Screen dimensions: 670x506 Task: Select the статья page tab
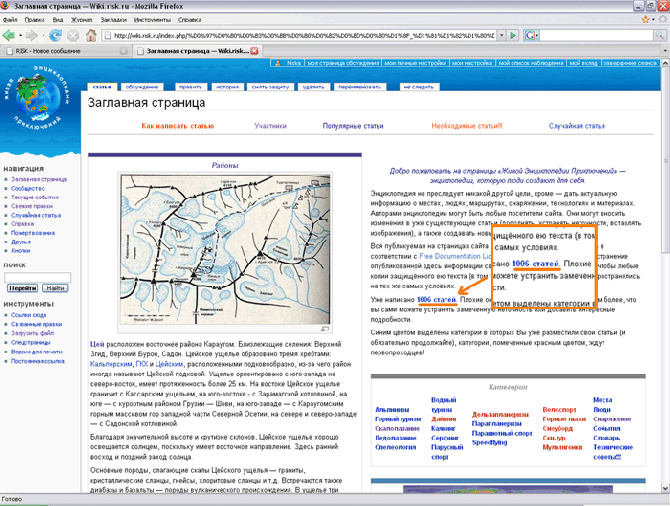[102, 87]
